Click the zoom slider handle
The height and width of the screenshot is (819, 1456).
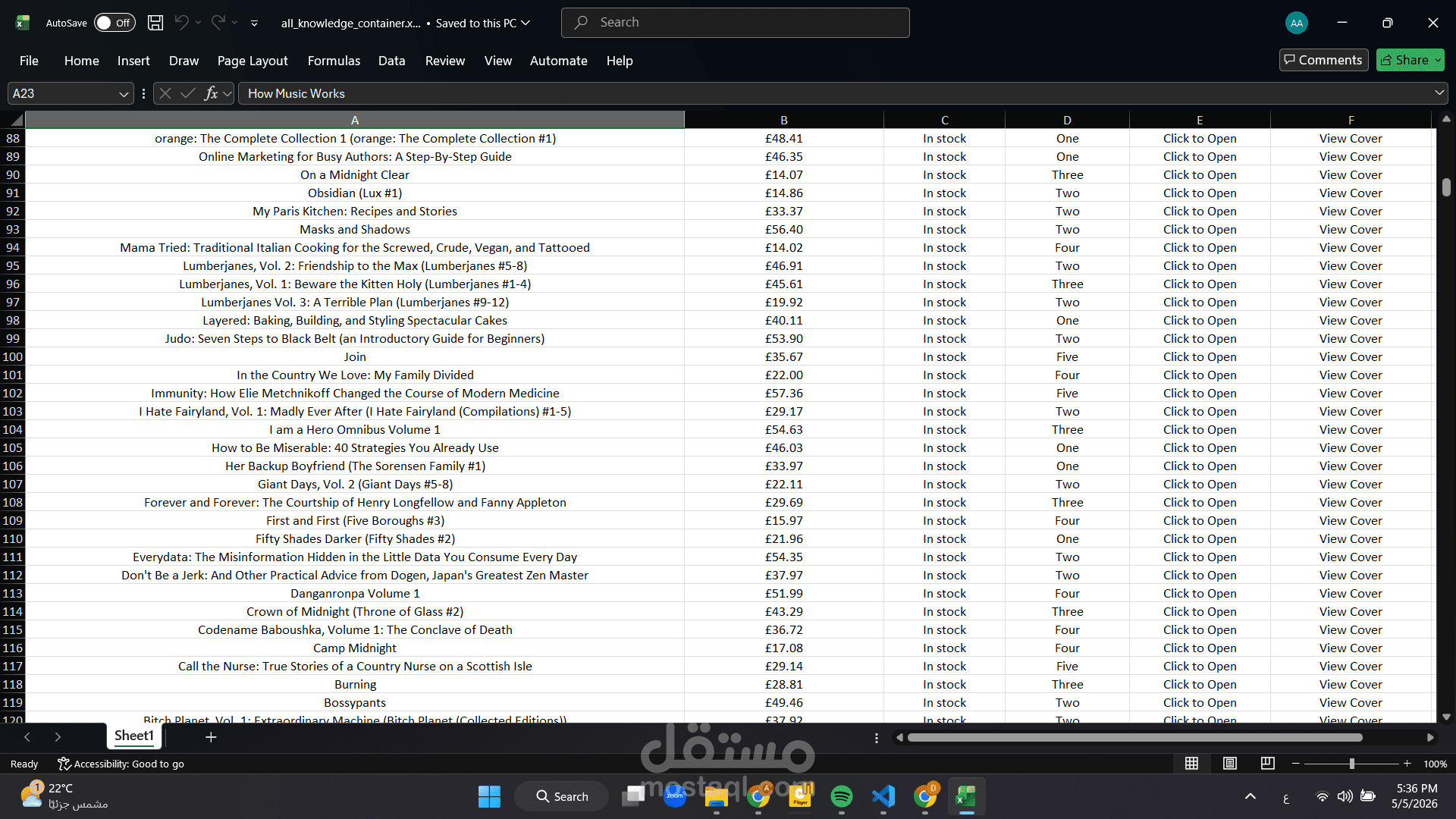[x=1351, y=764]
